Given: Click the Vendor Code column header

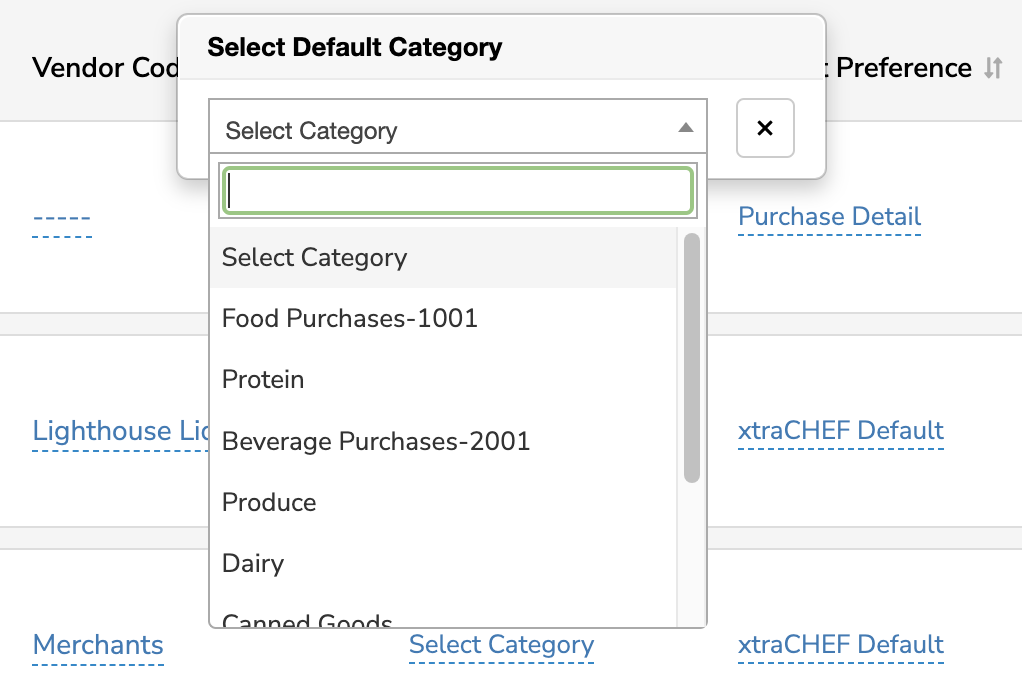Looking at the screenshot, I should coord(105,68).
